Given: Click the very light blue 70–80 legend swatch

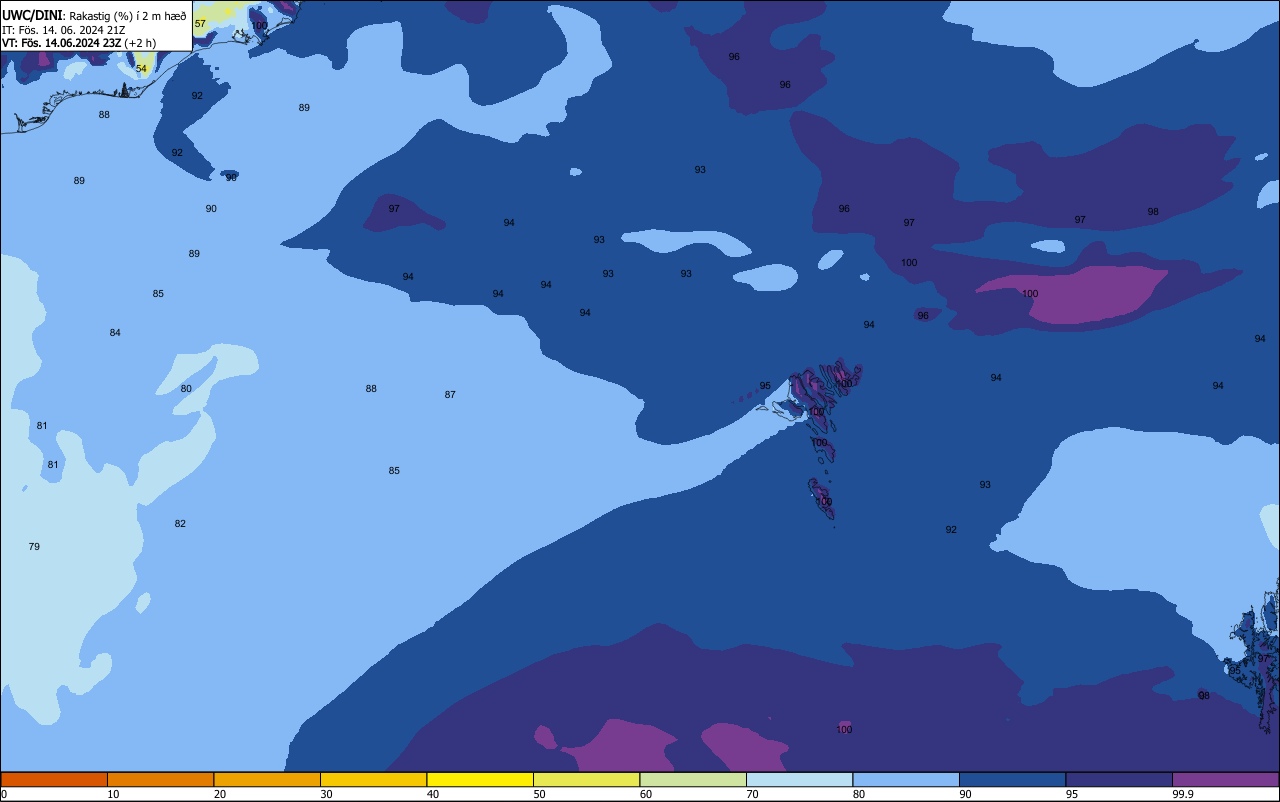Looking at the screenshot, I should coord(799,779).
